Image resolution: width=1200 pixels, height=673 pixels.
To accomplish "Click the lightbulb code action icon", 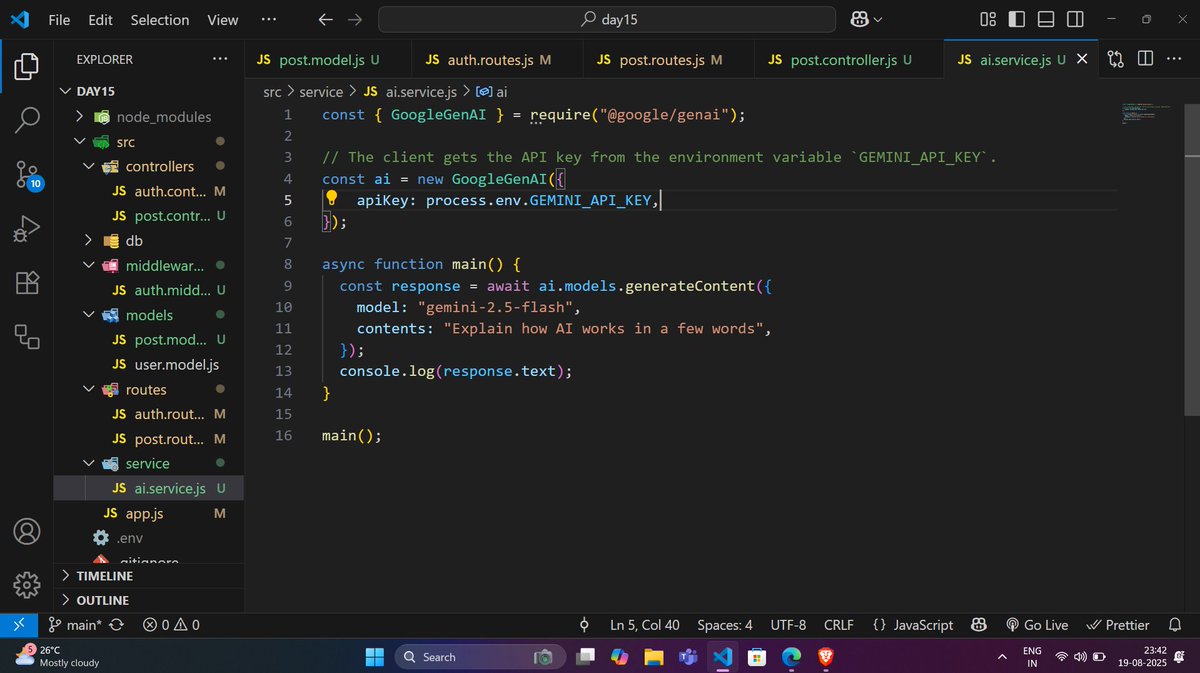I will (x=333, y=200).
